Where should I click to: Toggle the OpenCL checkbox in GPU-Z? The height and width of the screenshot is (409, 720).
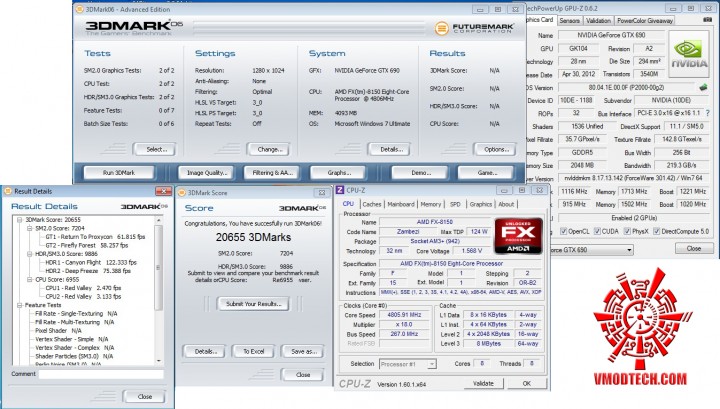click(x=563, y=231)
